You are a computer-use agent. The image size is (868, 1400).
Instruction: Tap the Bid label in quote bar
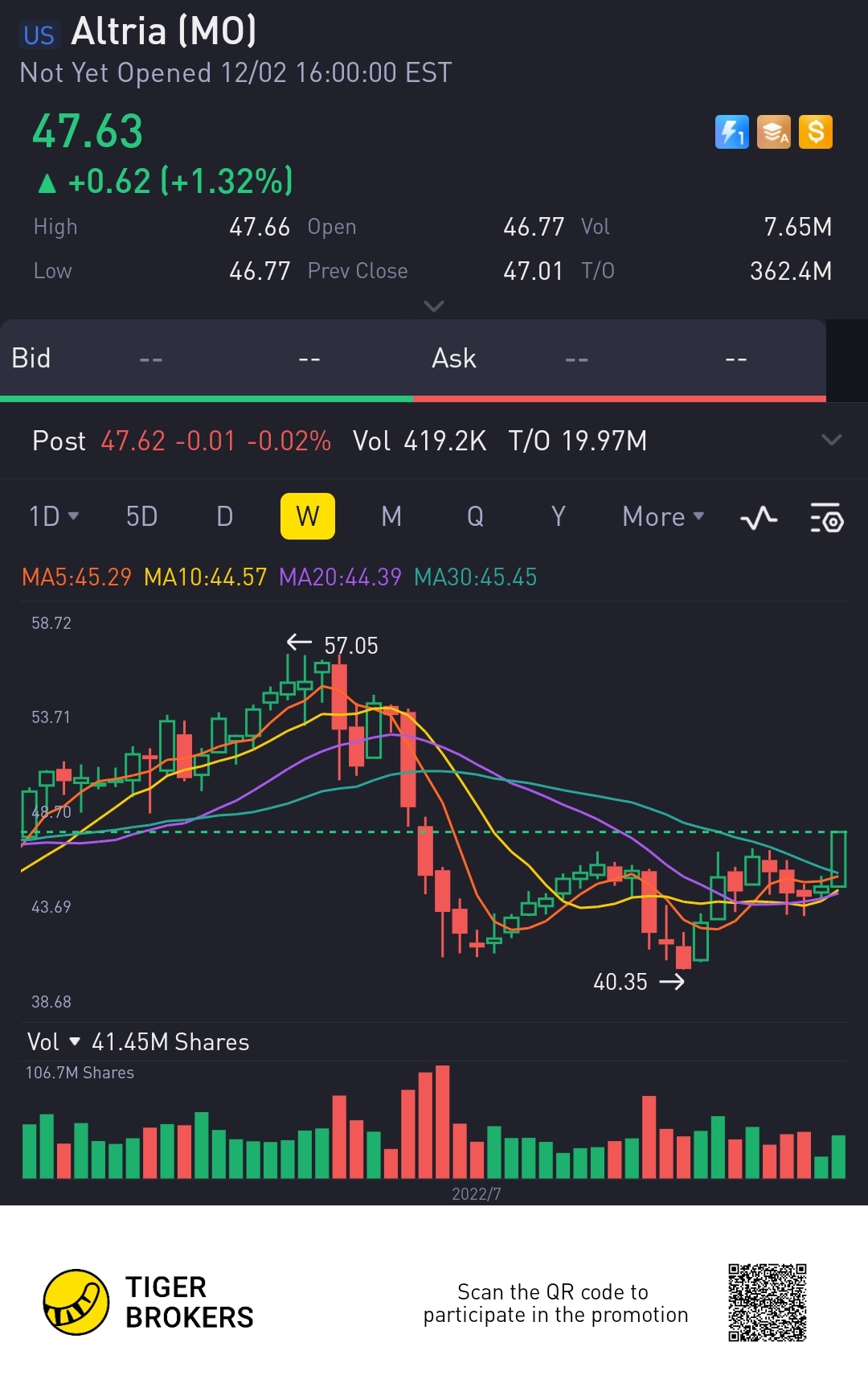[x=31, y=358]
